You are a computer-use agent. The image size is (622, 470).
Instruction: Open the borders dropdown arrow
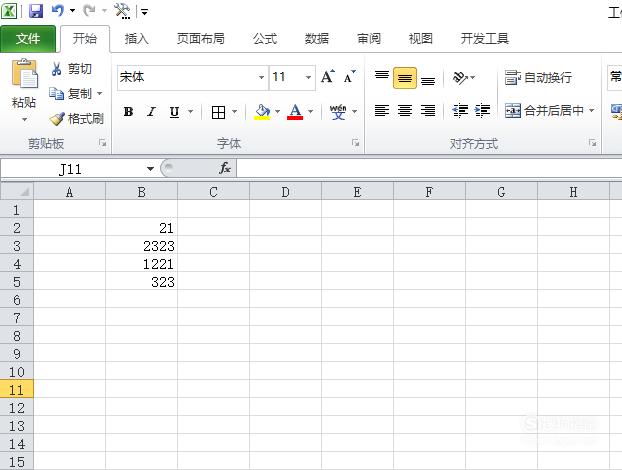(234, 112)
